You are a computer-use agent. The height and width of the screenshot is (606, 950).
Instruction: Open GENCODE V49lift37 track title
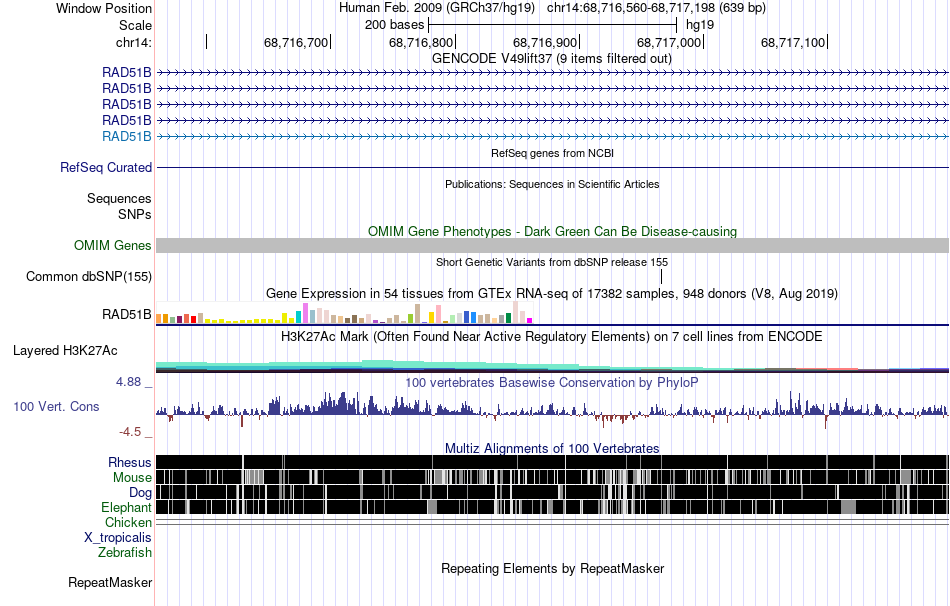552,59
